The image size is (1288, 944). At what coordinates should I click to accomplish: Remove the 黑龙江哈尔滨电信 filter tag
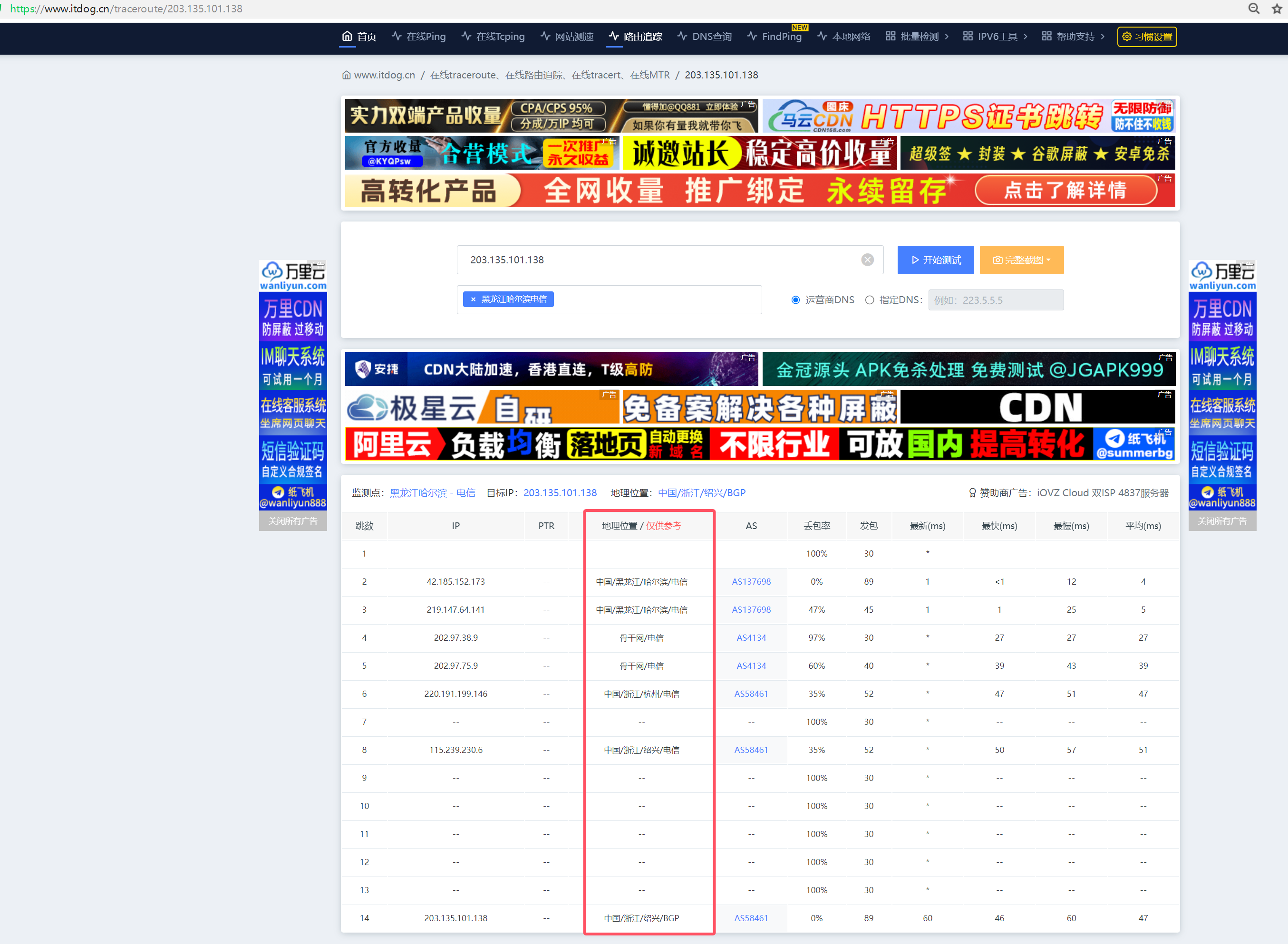coord(473,299)
